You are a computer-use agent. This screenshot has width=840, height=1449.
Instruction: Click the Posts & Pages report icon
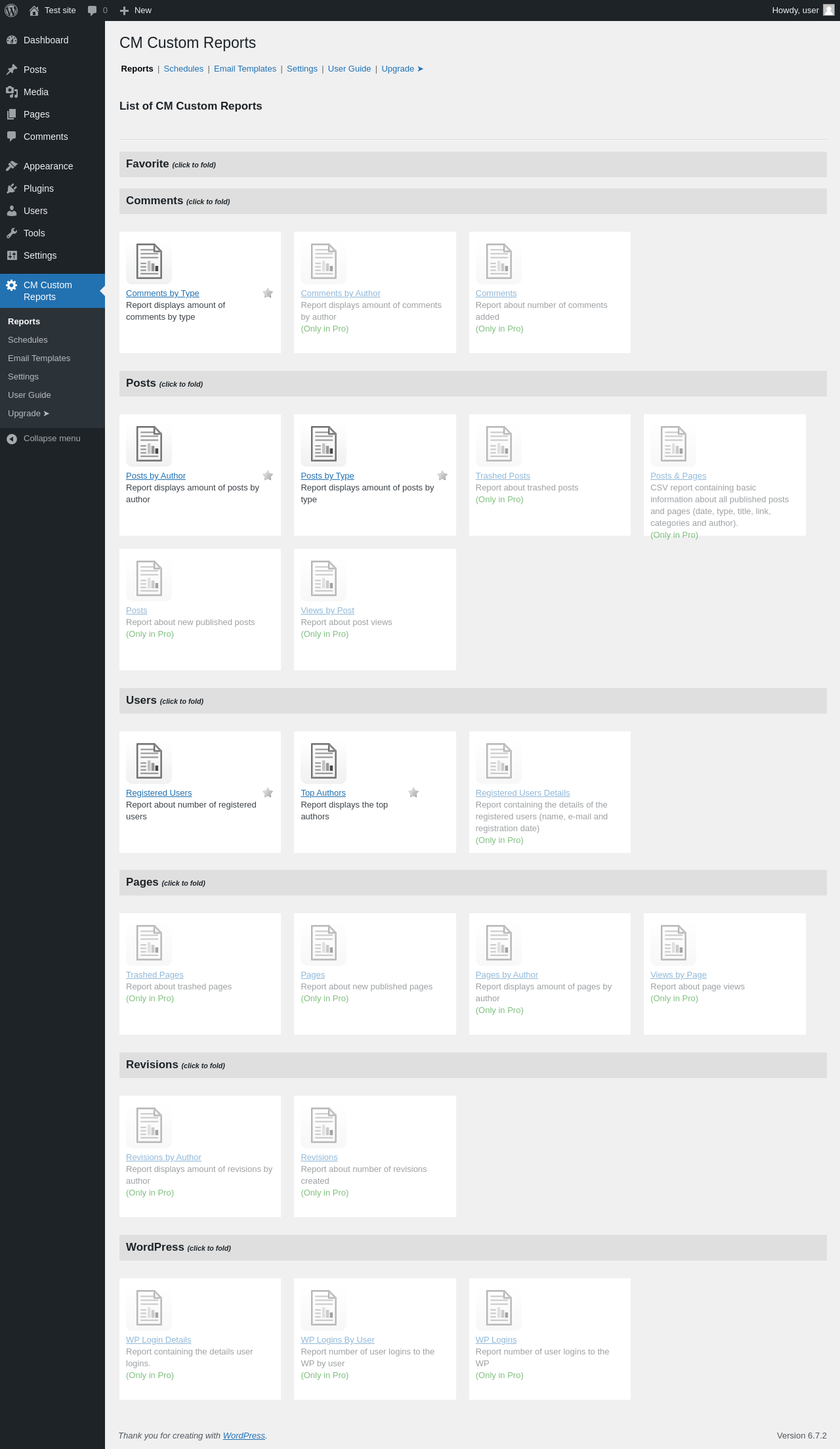coord(673,444)
